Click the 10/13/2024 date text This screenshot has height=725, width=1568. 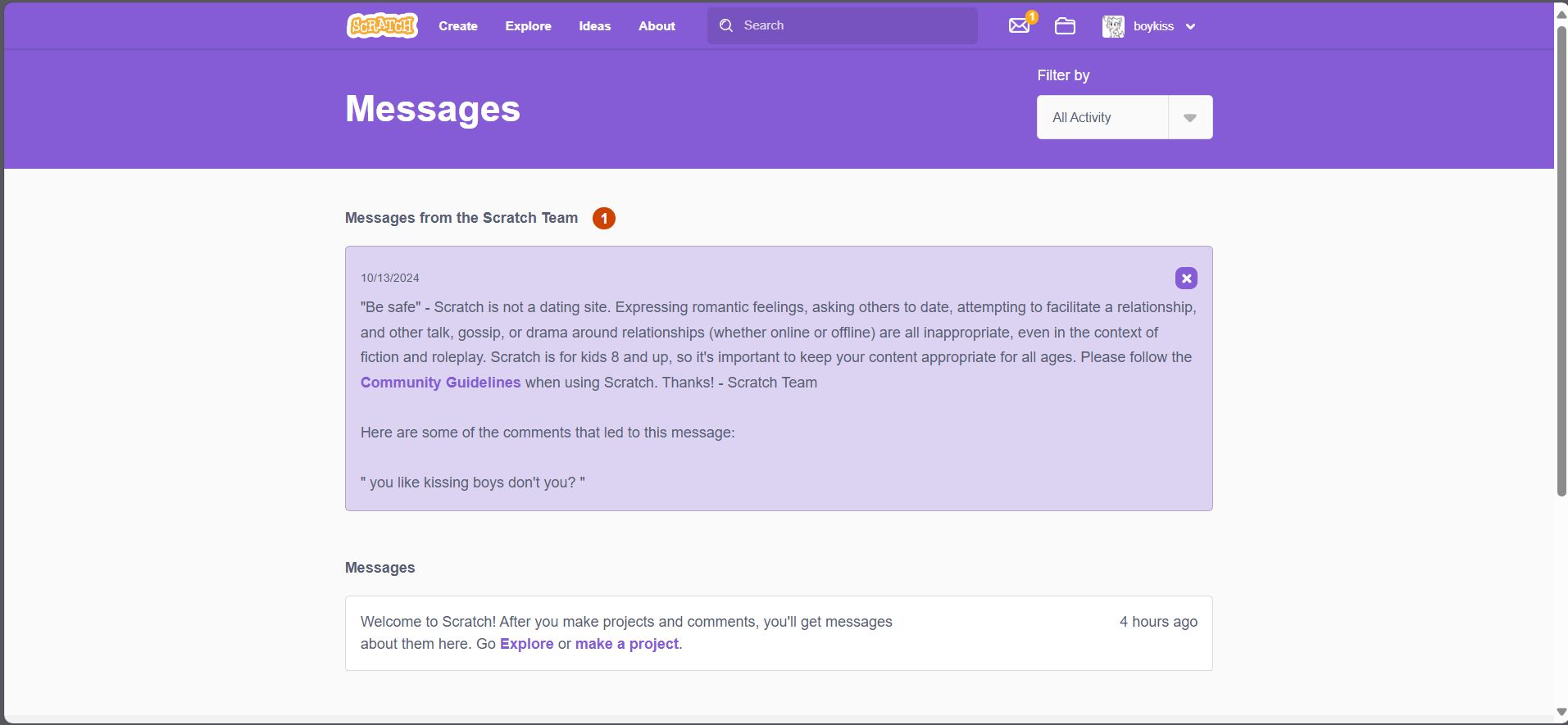(x=390, y=278)
